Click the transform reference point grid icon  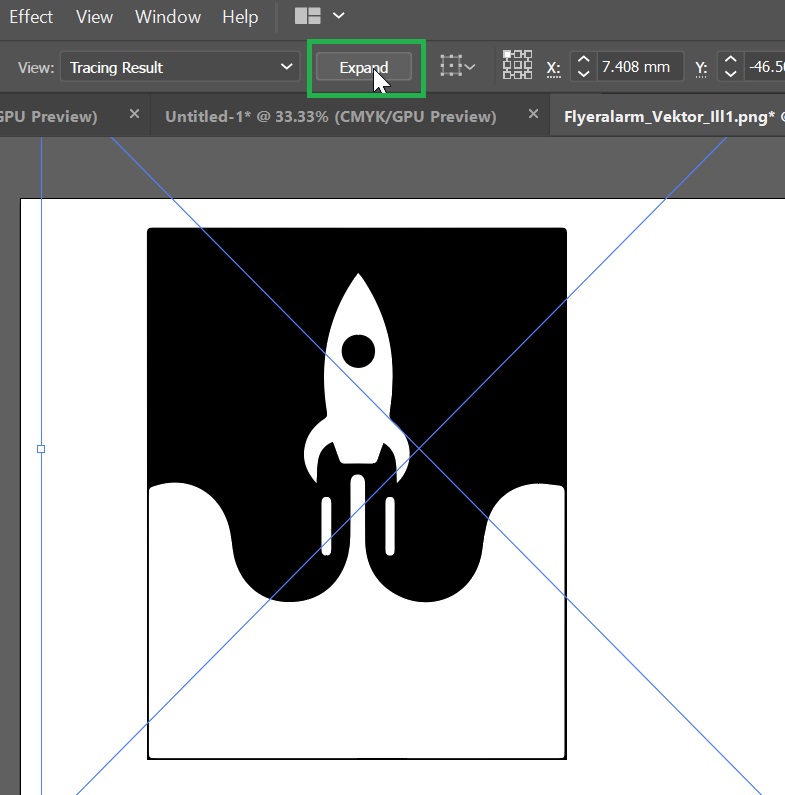tap(517, 66)
